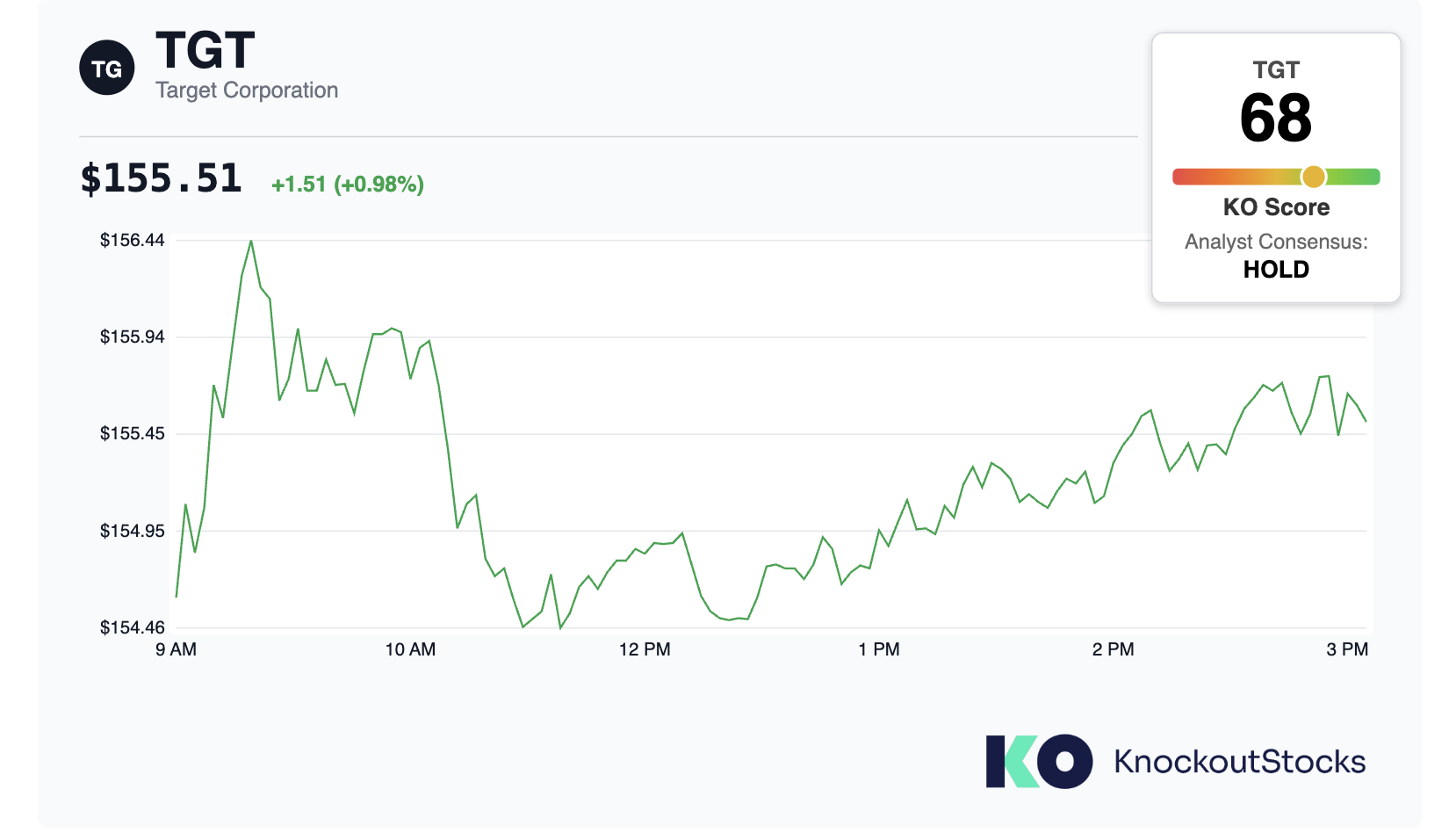
Task: Click the KO logo mark
Action: (x=1039, y=761)
